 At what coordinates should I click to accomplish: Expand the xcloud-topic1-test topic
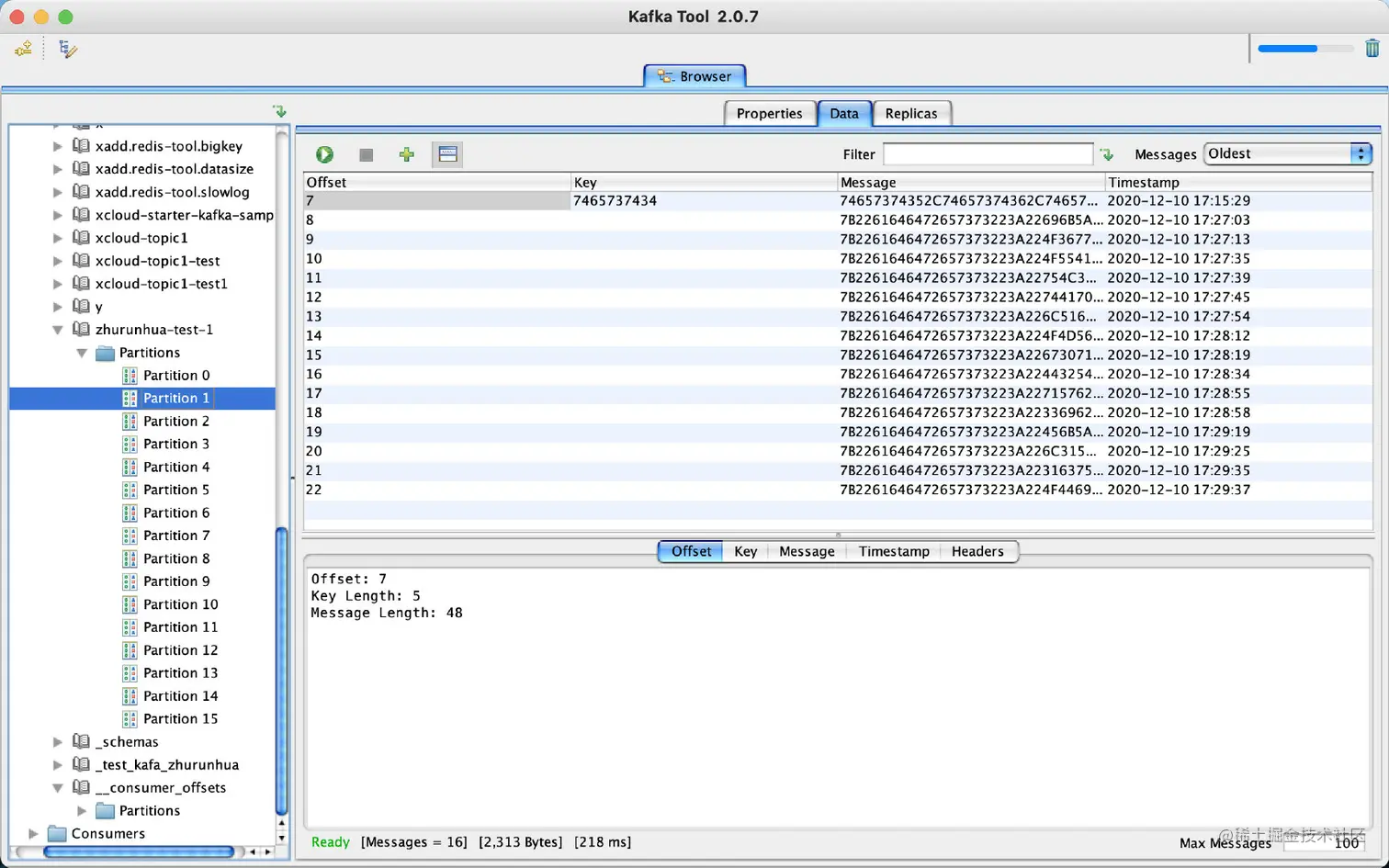point(58,261)
